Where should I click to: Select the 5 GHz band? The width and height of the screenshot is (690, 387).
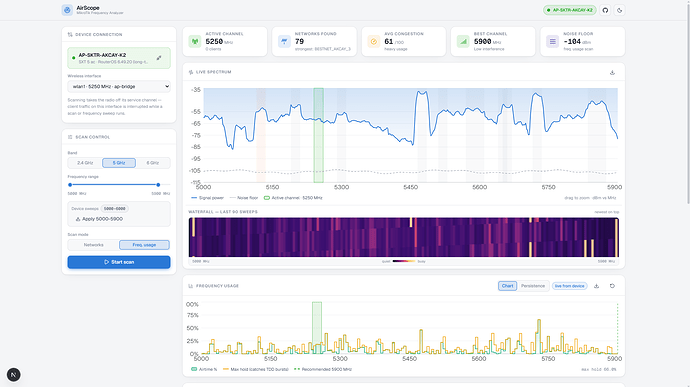(x=119, y=163)
